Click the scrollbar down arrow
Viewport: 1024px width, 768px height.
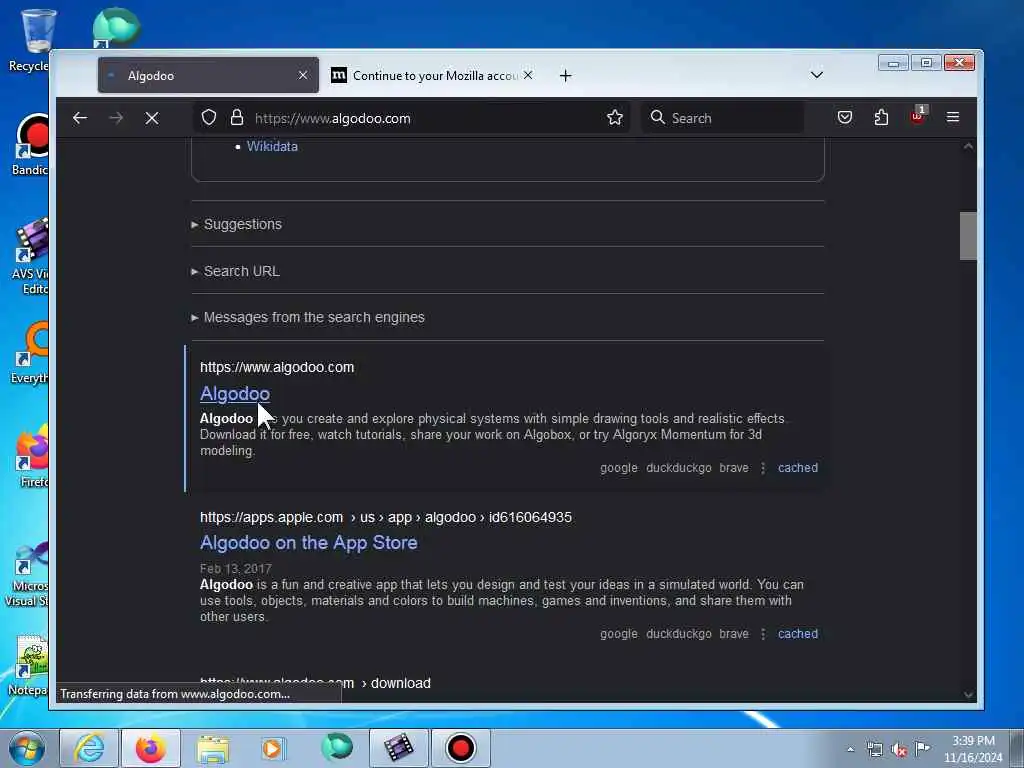click(968, 695)
